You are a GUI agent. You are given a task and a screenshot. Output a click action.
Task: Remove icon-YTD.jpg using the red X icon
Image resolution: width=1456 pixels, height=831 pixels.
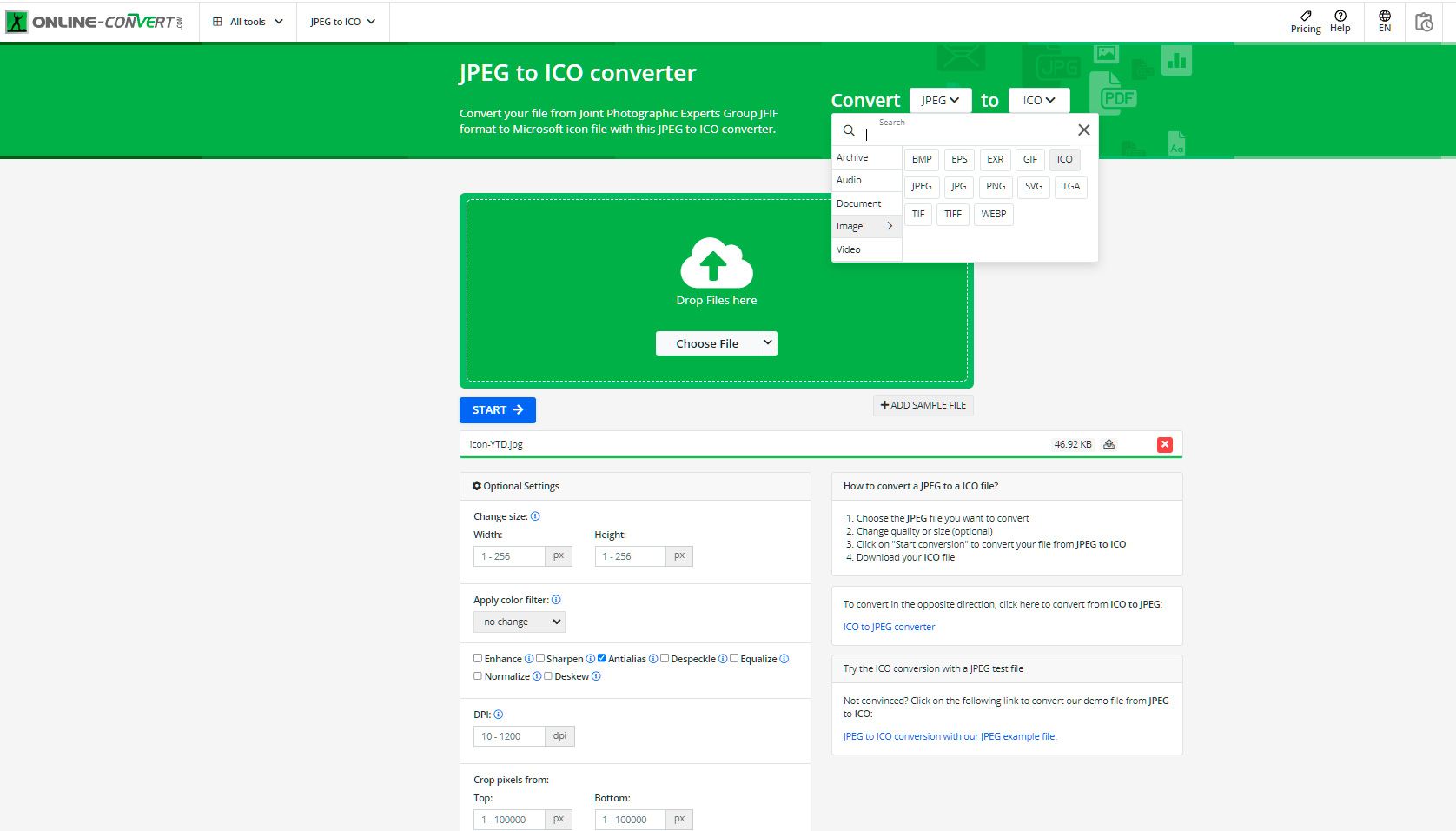coord(1165,444)
